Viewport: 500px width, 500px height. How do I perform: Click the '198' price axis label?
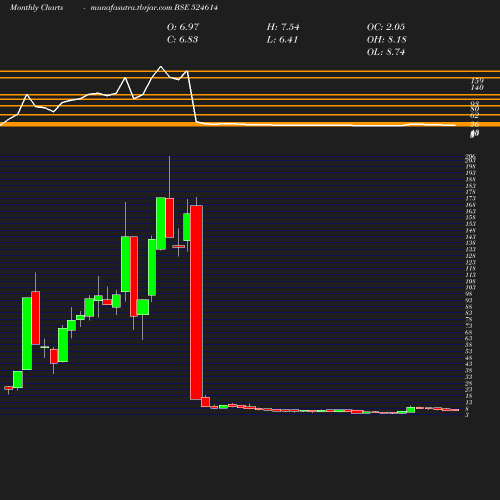pyautogui.click(x=470, y=167)
